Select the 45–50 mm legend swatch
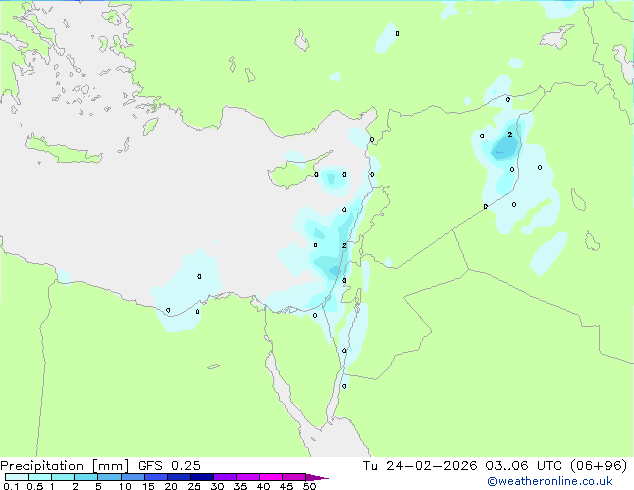 (294, 477)
